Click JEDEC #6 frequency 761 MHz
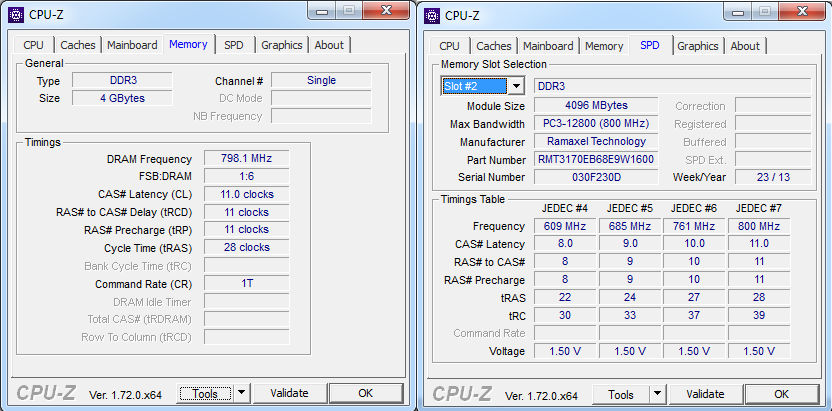The image size is (832, 411). coord(694,226)
